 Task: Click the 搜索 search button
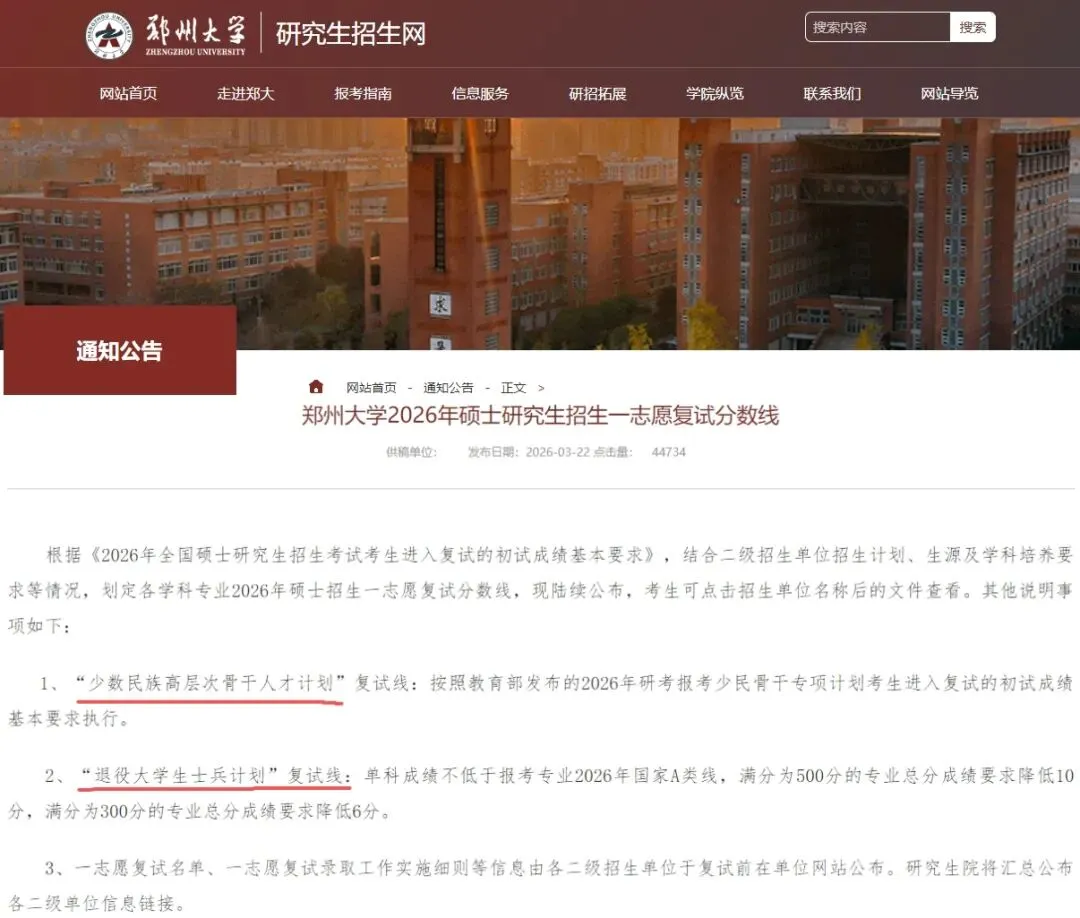tap(973, 27)
